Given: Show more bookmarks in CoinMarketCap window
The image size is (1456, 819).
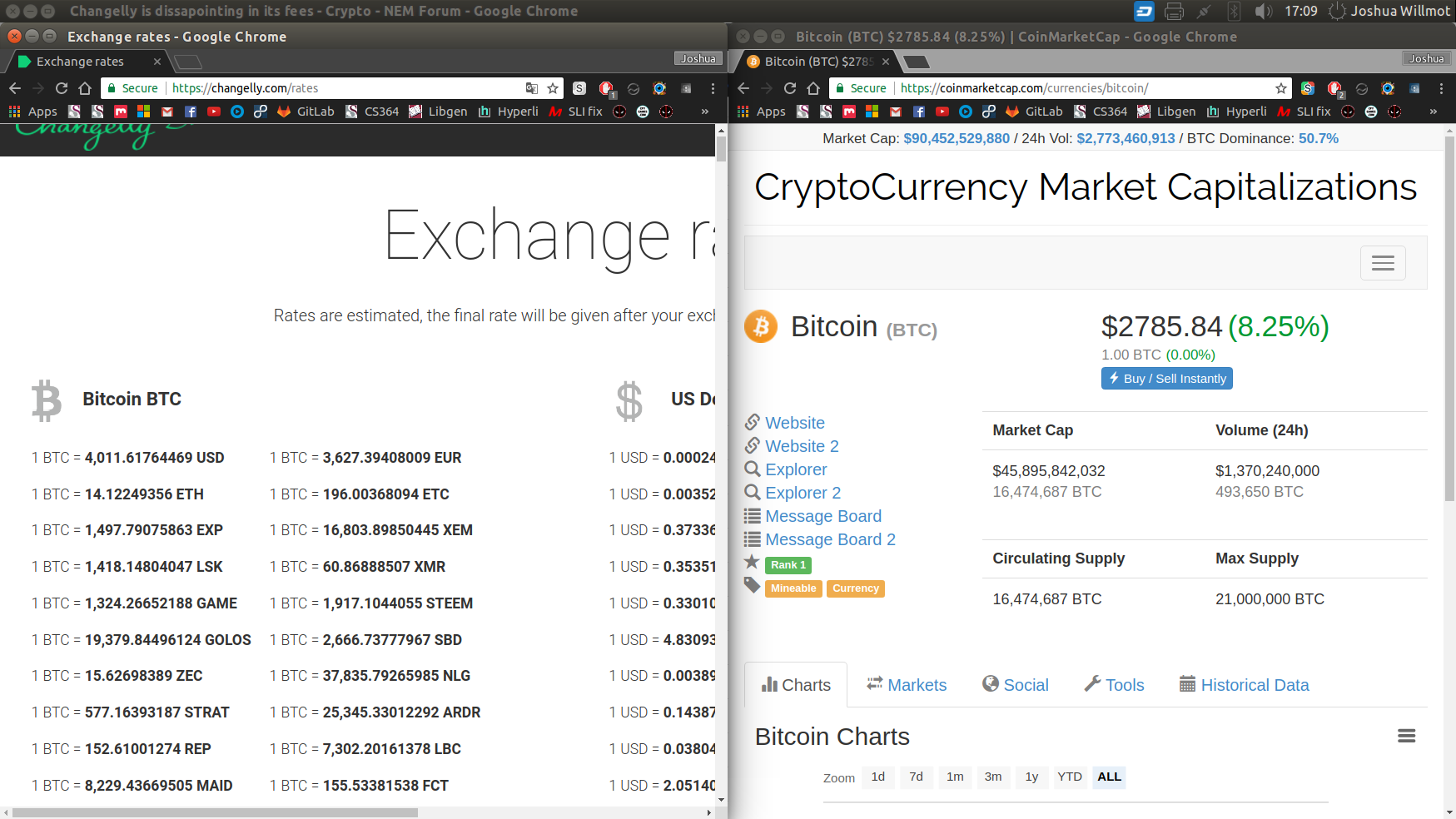Looking at the screenshot, I should (x=1434, y=112).
